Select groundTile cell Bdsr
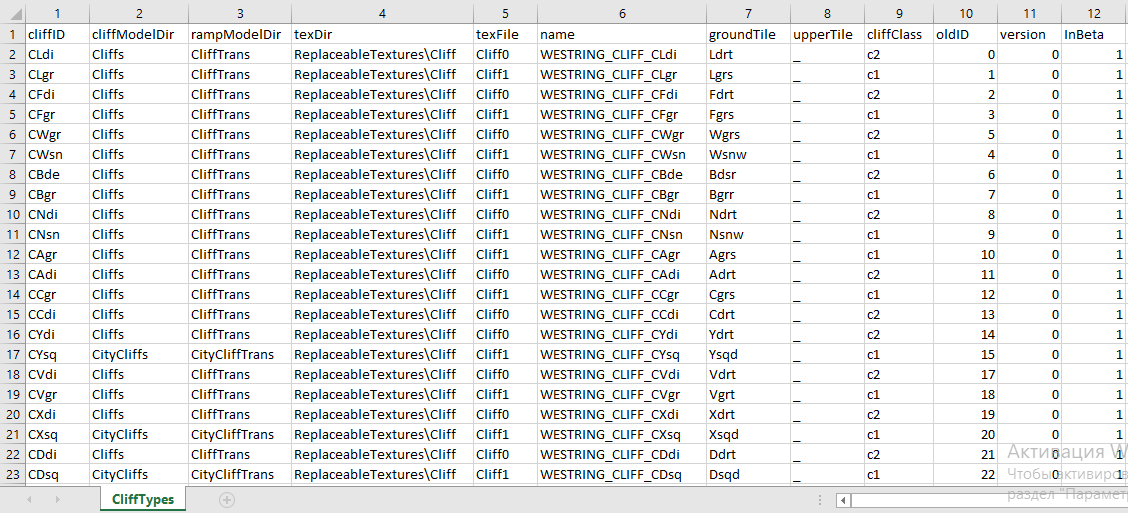 tap(748, 174)
